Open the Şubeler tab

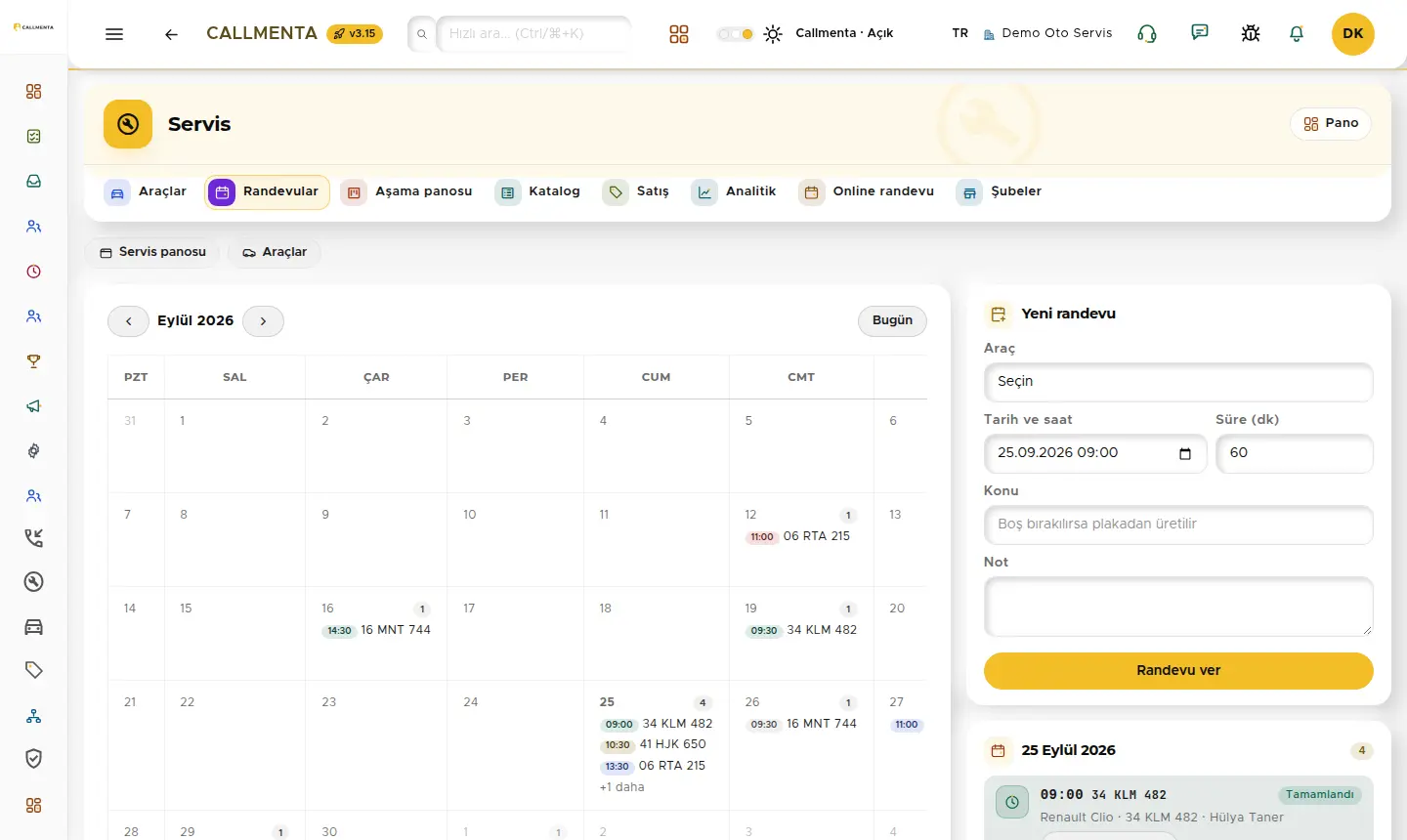coord(1000,192)
